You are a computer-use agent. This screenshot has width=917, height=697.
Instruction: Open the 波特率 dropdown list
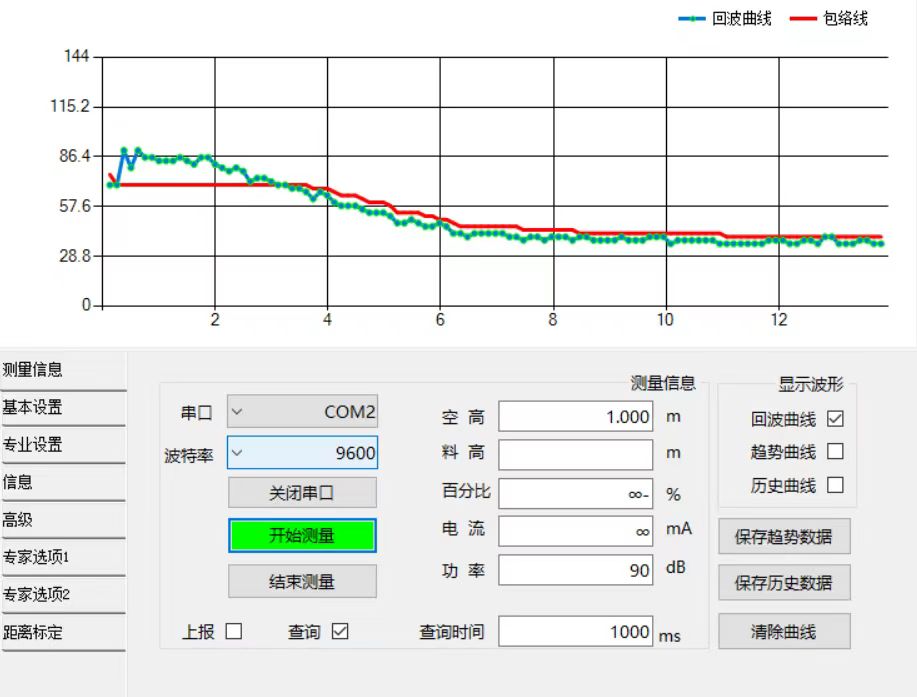pyautogui.click(x=302, y=453)
